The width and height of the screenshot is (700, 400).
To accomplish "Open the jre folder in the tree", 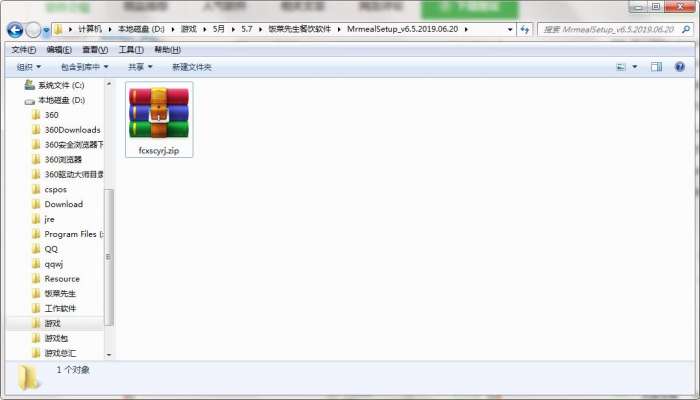I will [49, 219].
